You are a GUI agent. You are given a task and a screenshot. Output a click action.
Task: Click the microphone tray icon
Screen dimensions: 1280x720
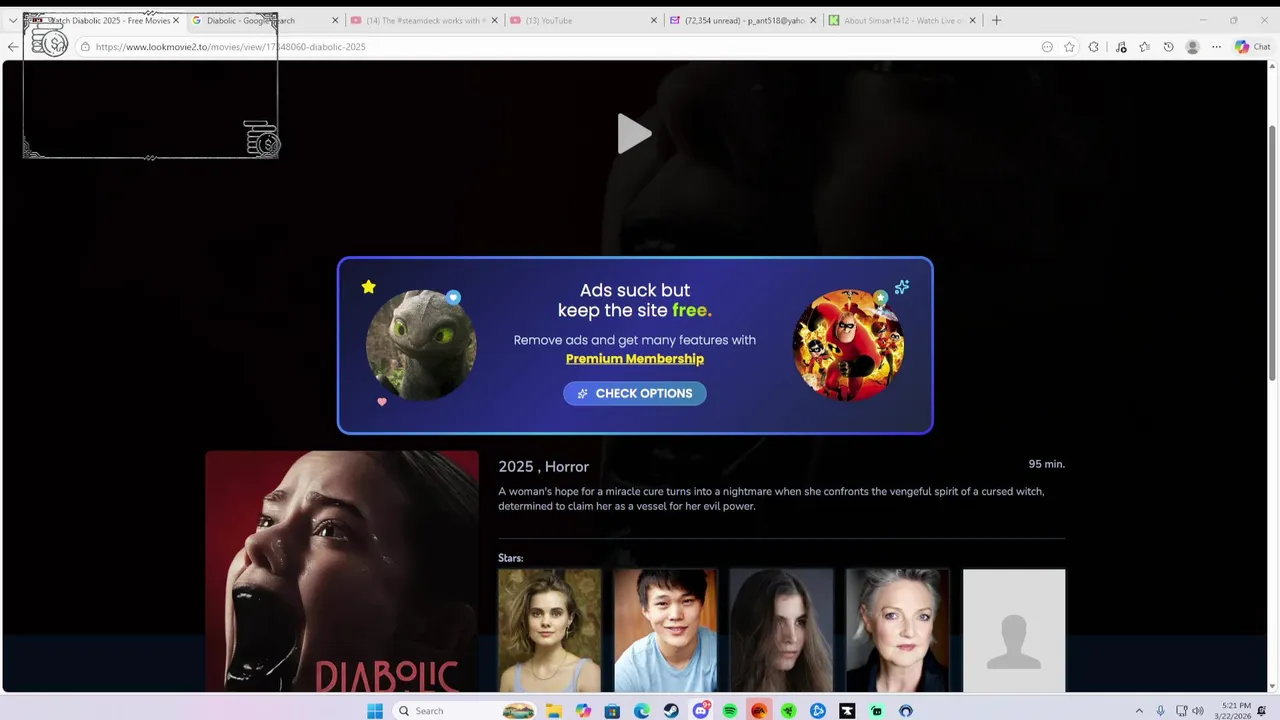tap(1160, 711)
